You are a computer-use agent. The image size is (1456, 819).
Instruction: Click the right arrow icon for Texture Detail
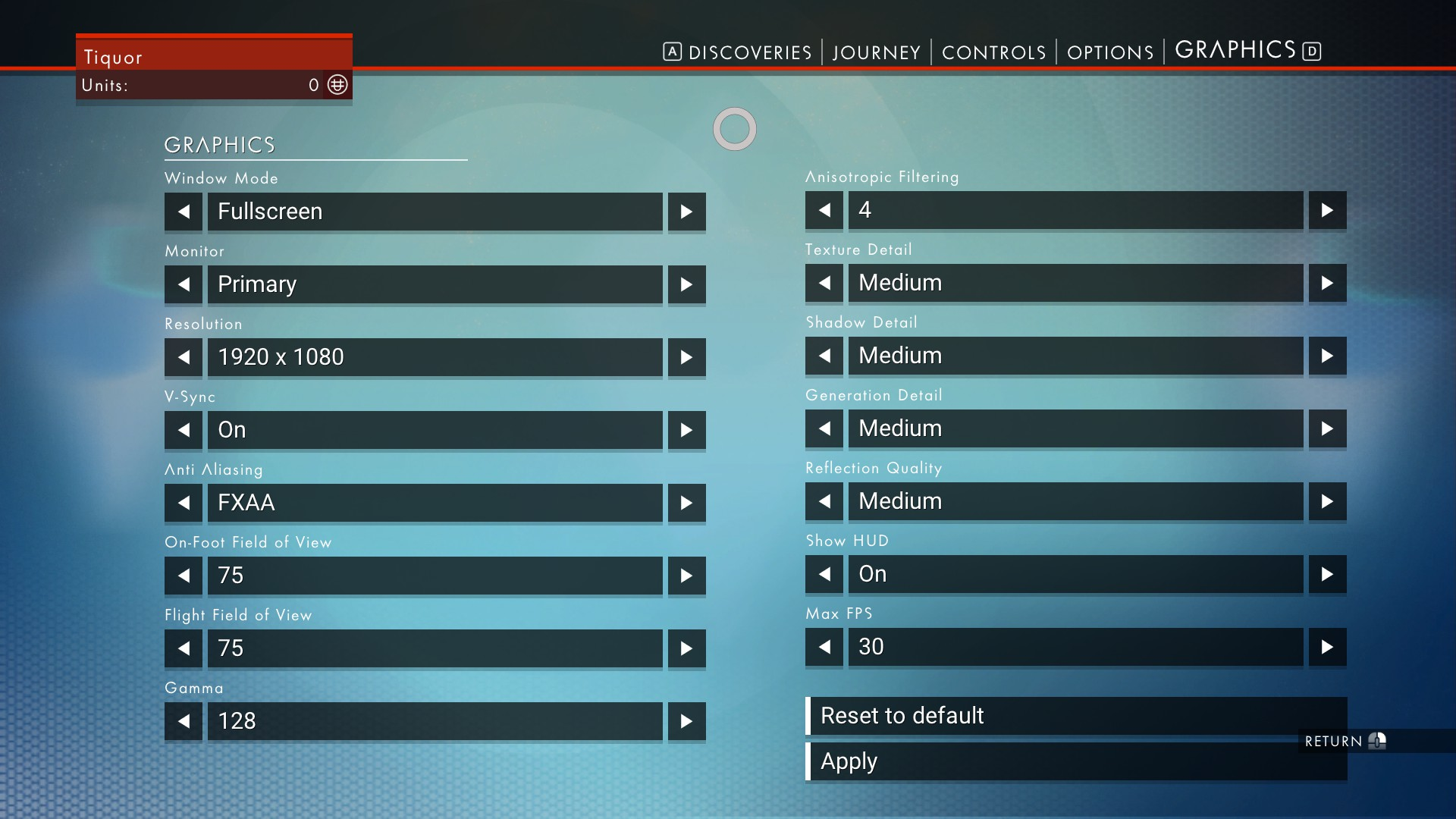point(1326,283)
